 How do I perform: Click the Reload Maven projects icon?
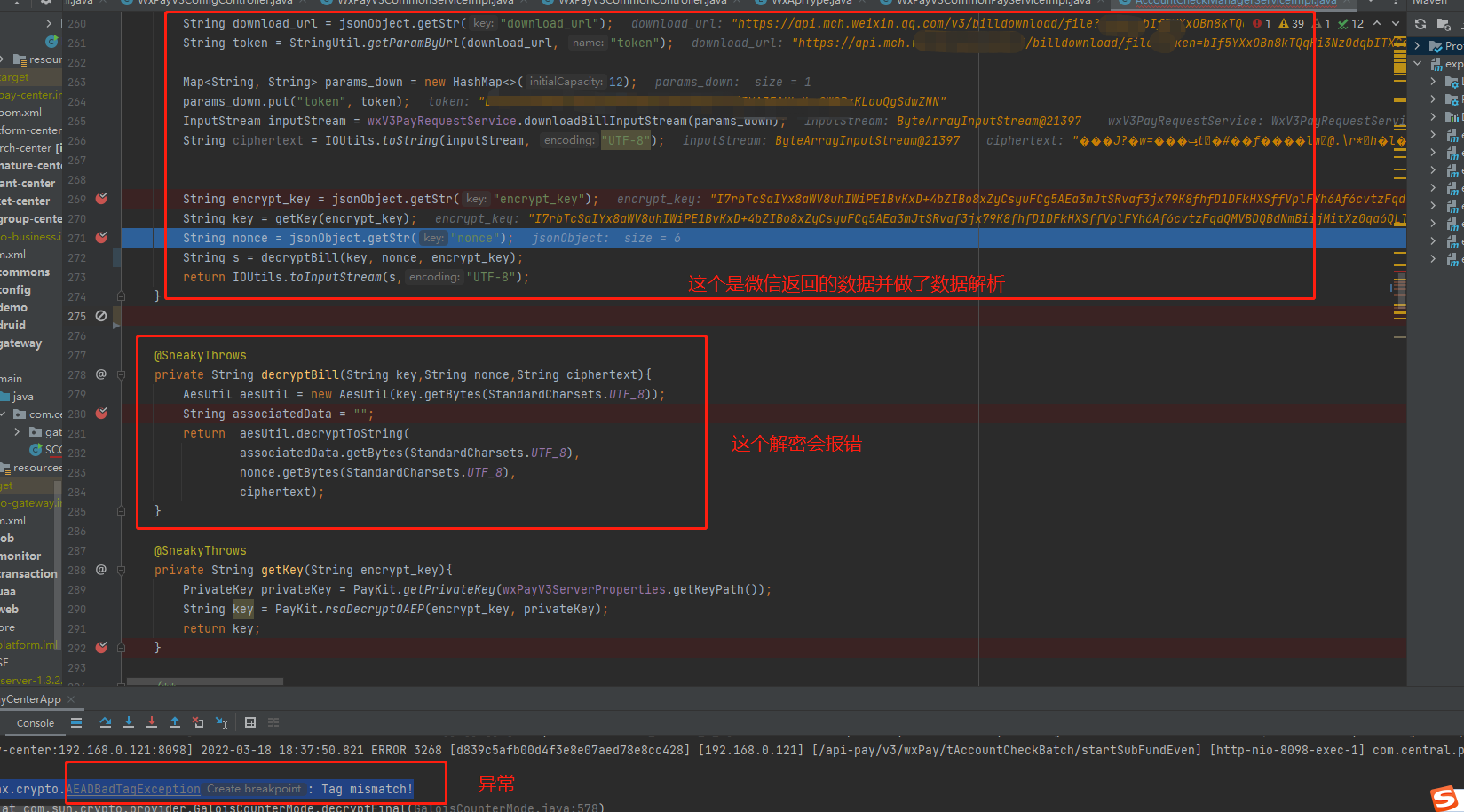(x=1420, y=24)
